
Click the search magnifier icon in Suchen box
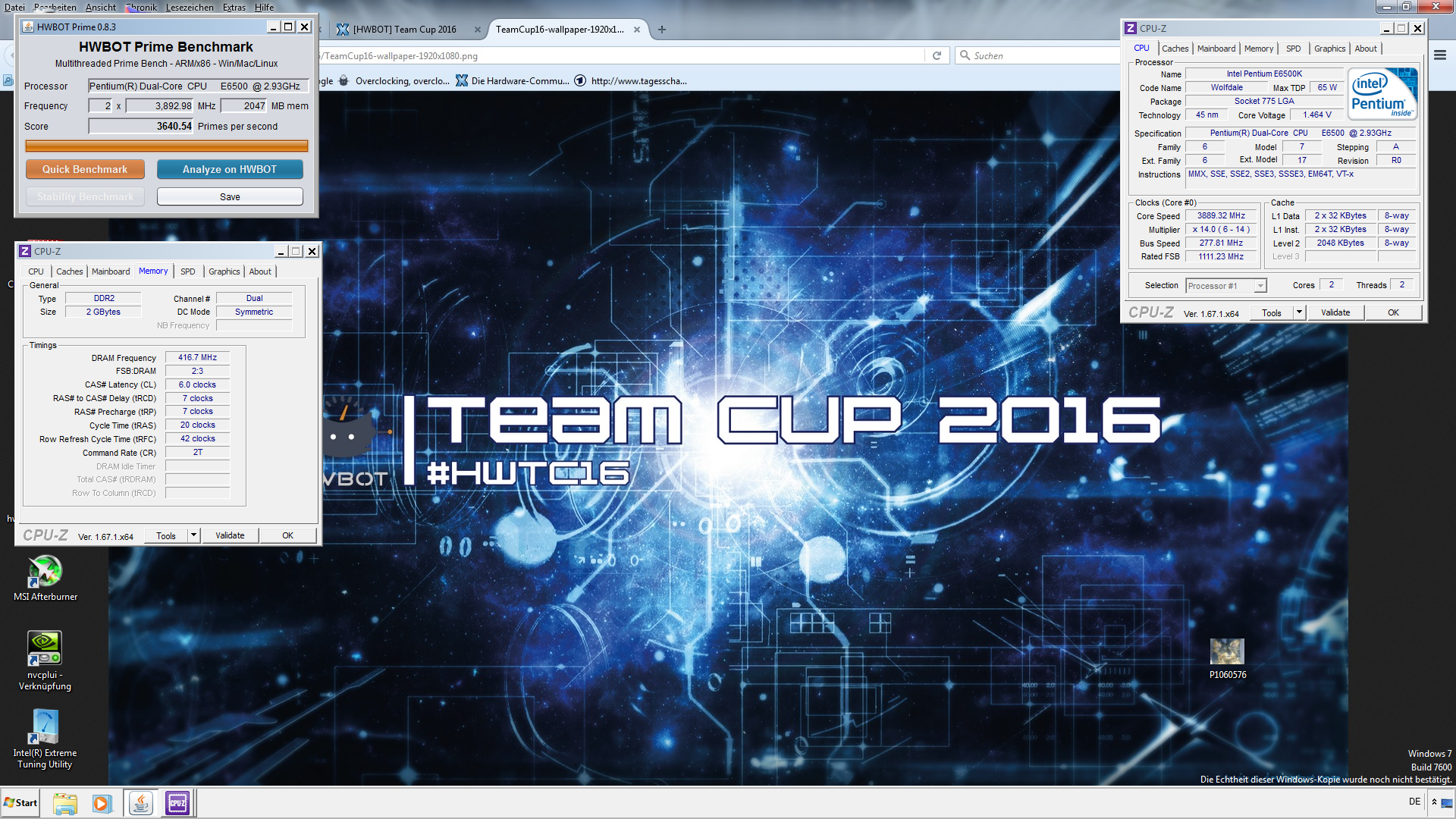(965, 55)
